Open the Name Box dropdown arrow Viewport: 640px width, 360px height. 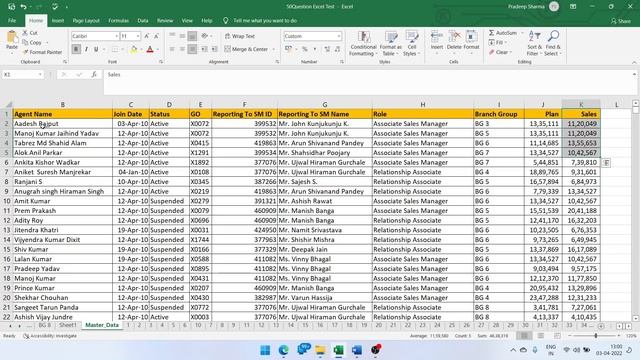pyautogui.click(x=40, y=75)
